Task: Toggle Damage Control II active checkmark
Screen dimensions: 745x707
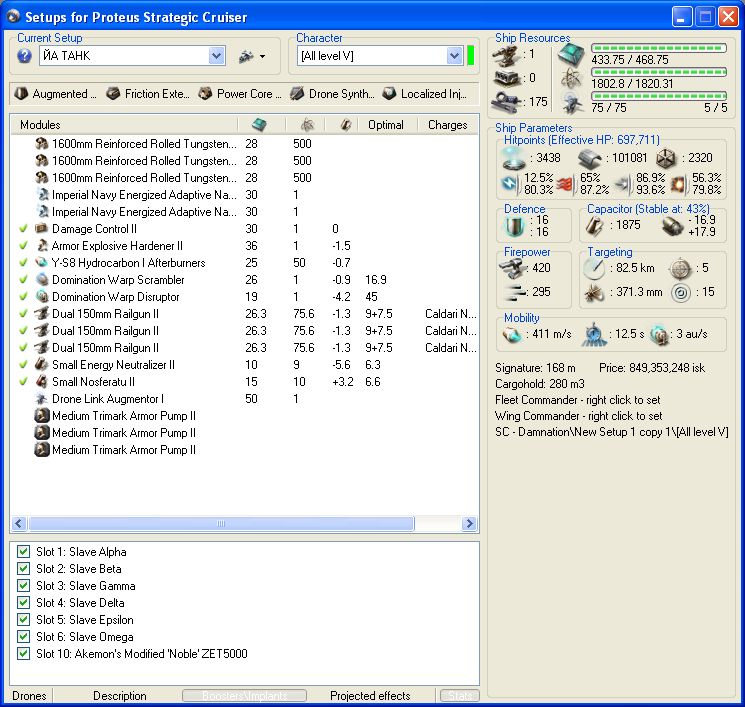Action: 23,229
